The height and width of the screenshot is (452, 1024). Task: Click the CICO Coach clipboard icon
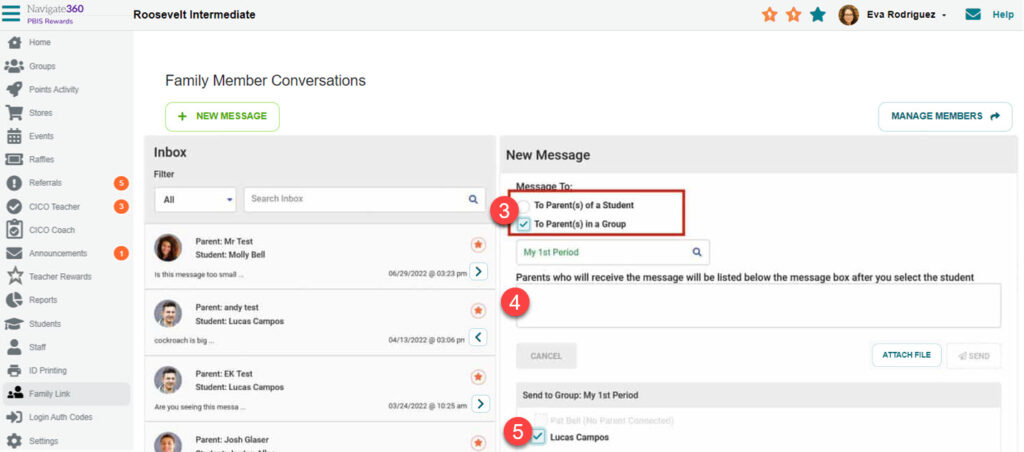[14, 229]
